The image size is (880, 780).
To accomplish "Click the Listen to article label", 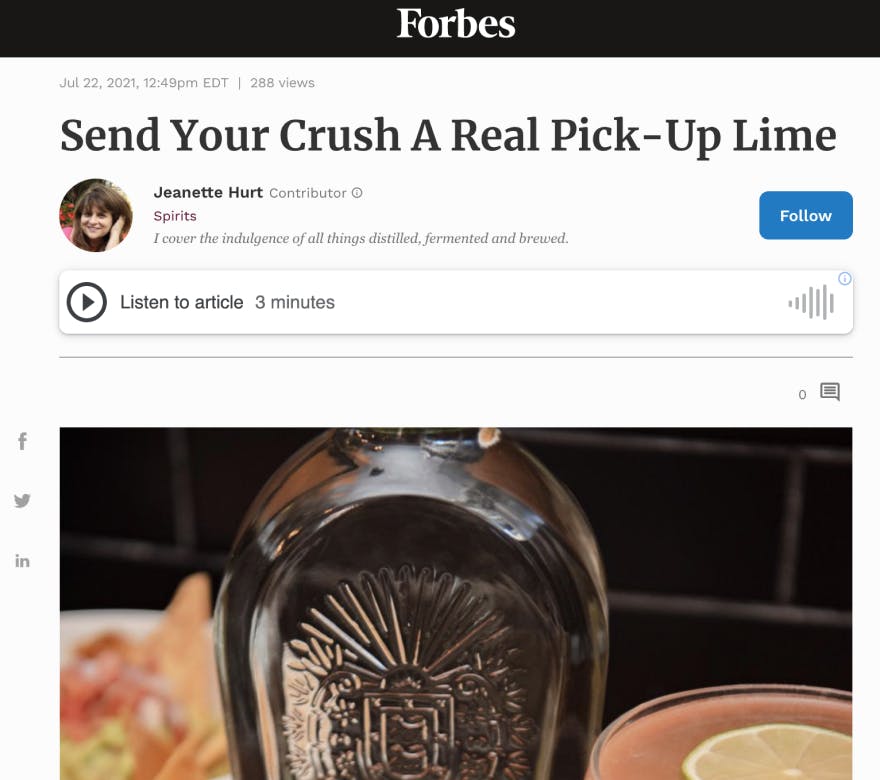I will click(182, 302).
